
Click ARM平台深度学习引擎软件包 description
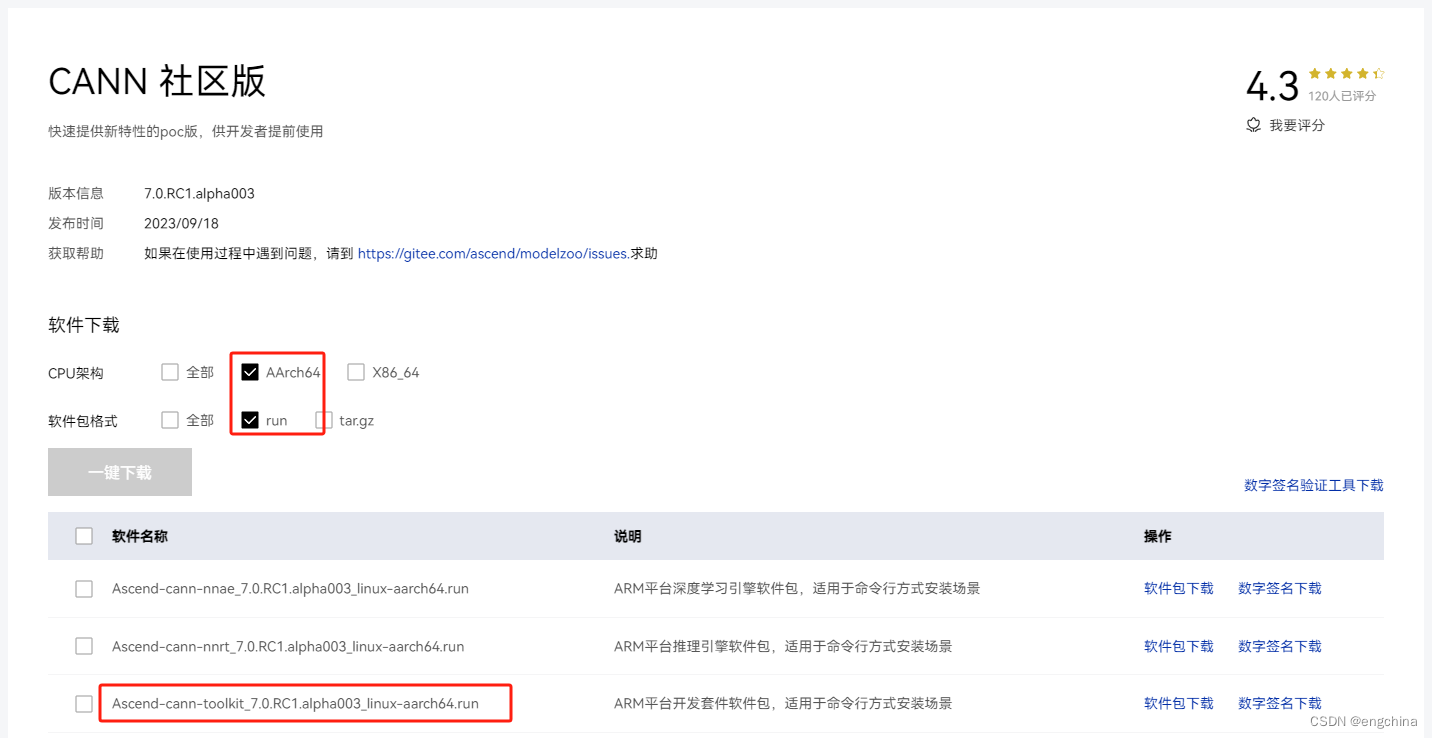[x=797, y=589]
